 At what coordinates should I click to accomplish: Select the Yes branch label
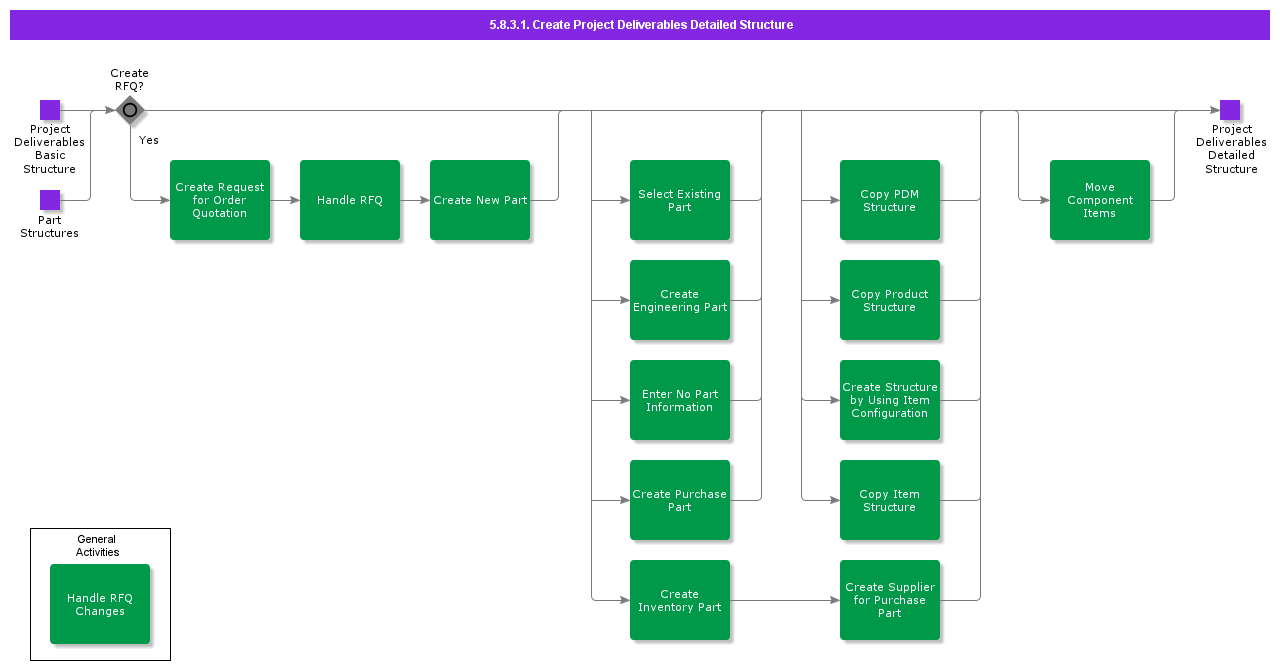pyautogui.click(x=148, y=140)
